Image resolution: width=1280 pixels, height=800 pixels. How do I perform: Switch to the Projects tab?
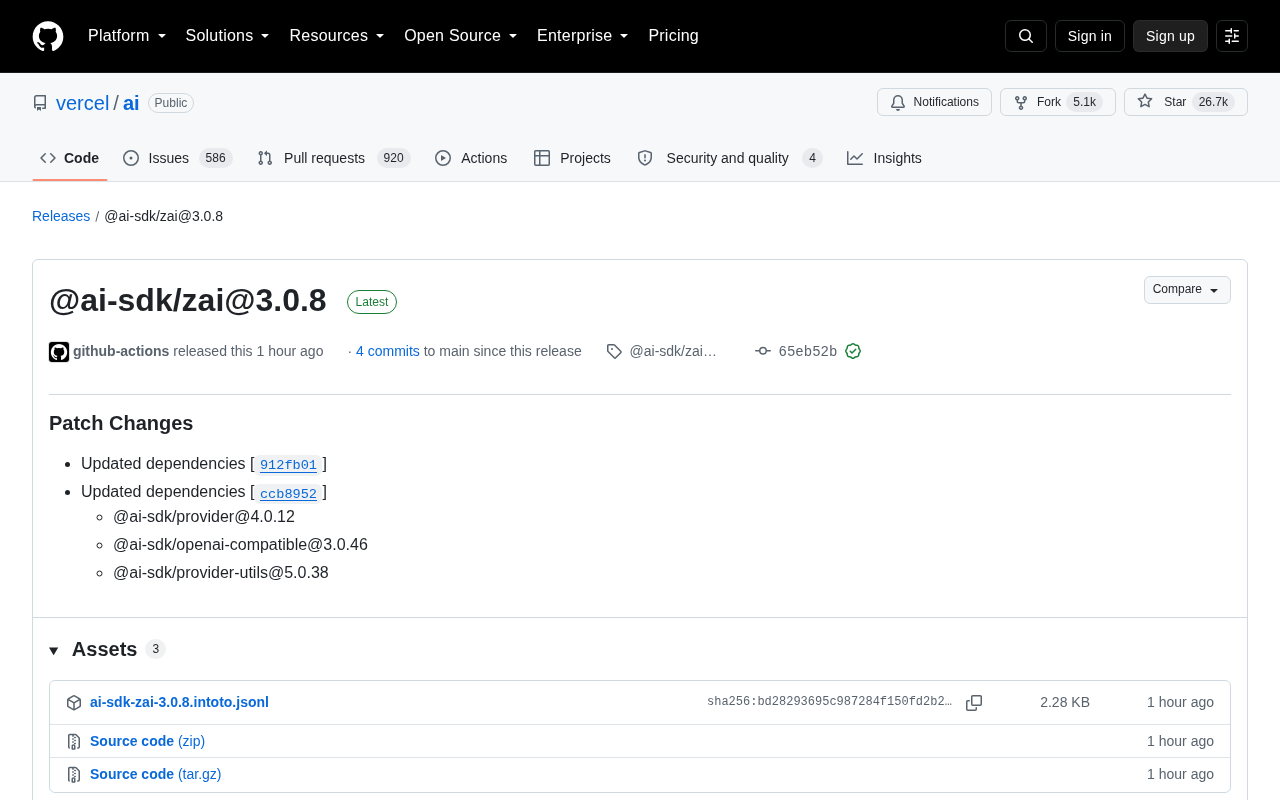(x=572, y=158)
